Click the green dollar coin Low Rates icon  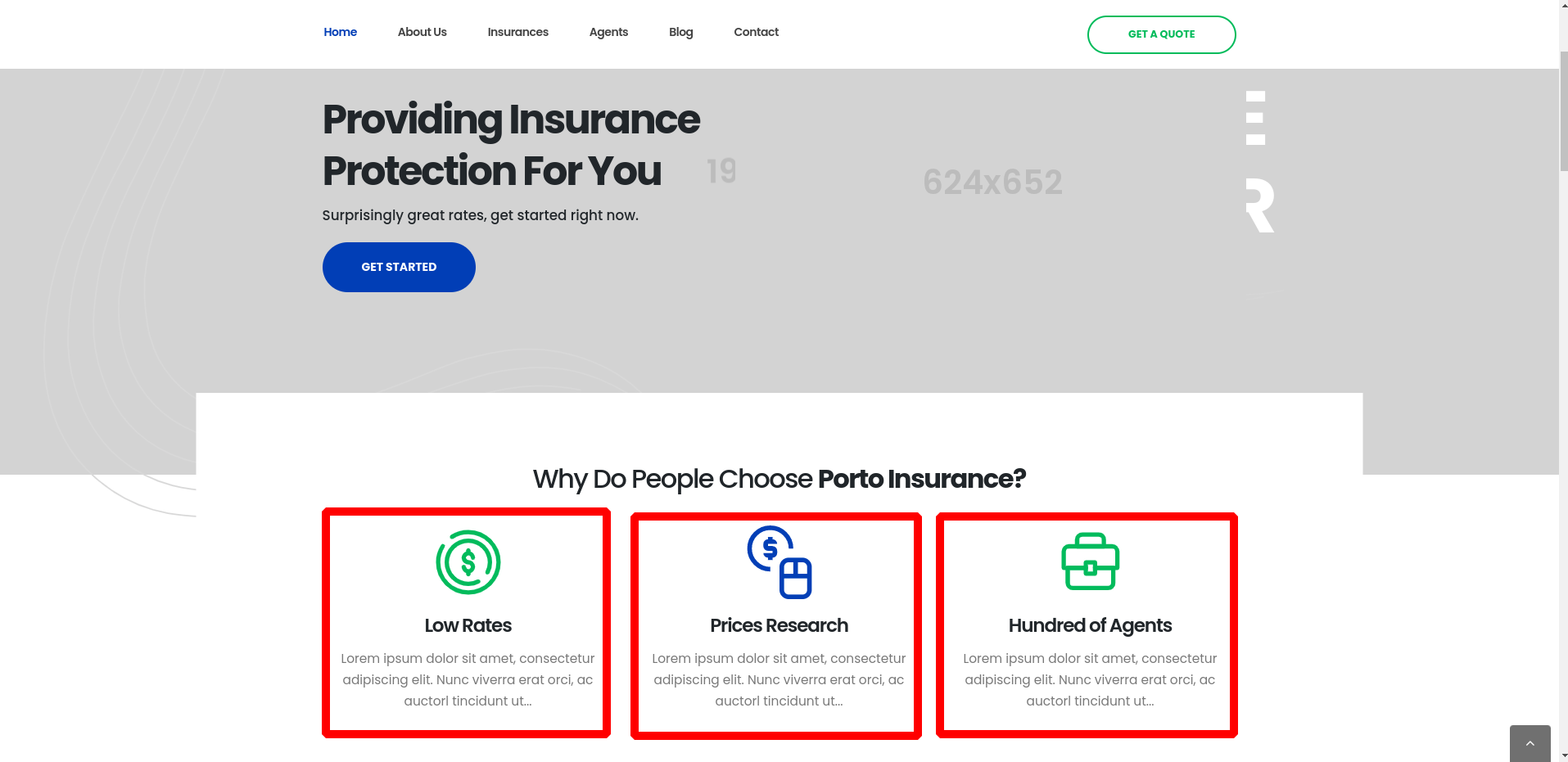click(468, 562)
